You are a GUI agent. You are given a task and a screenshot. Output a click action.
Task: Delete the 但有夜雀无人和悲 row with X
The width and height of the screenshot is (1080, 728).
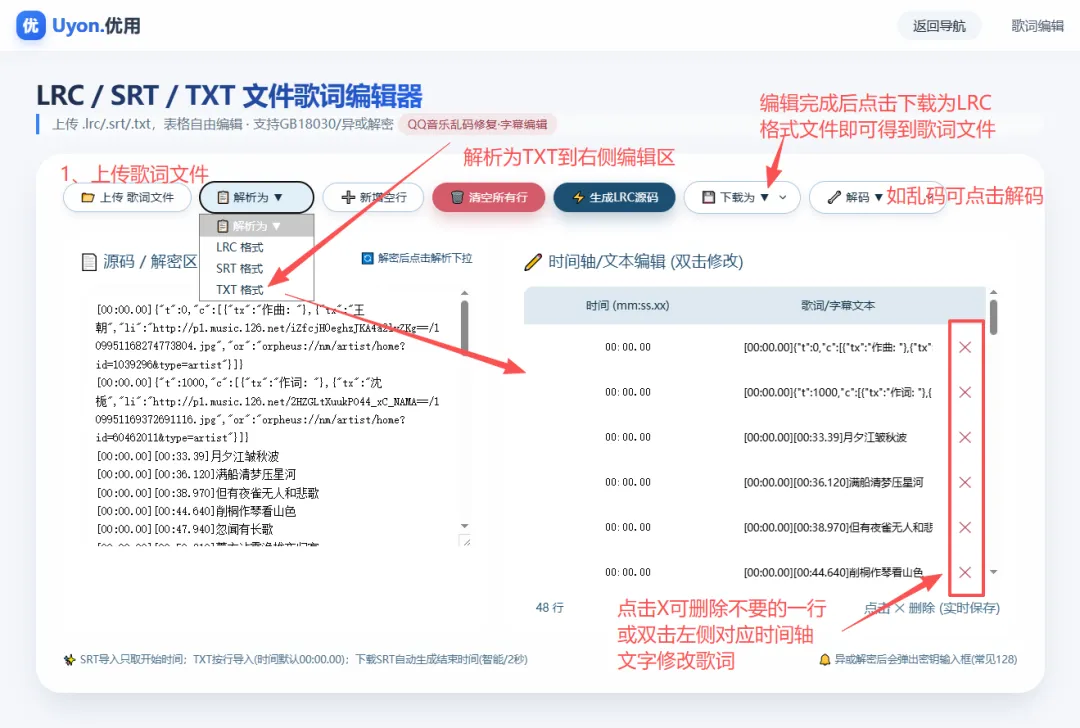click(x=965, y=528)
